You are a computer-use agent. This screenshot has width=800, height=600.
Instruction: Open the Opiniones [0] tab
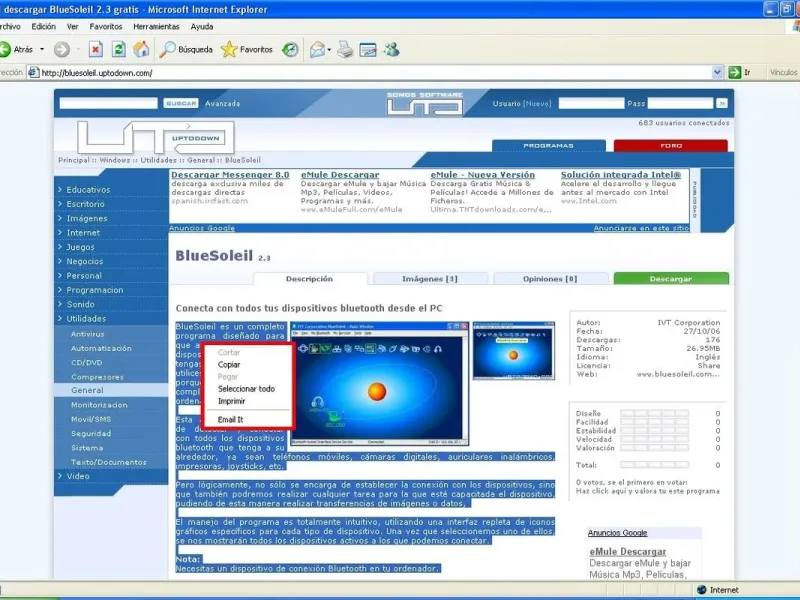pos(550,279)
